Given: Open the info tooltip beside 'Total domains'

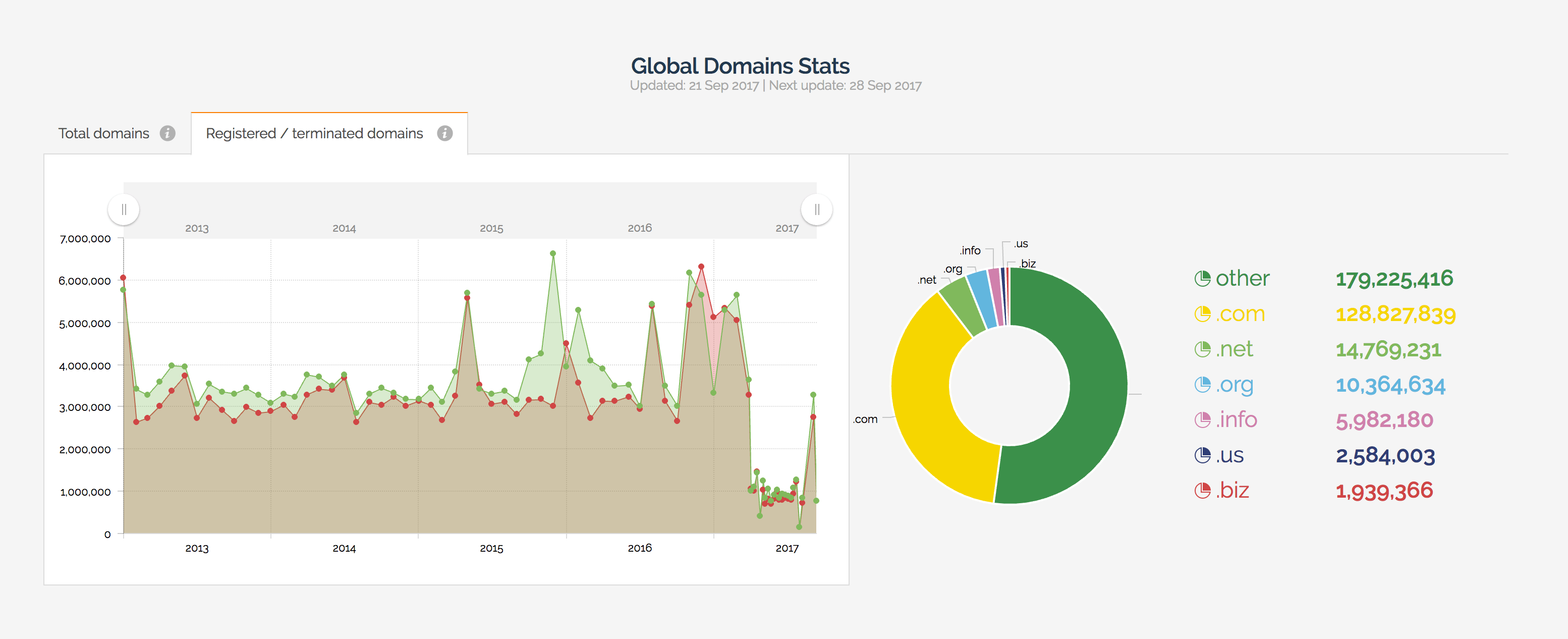Looking at the screenshot, I should point(169,133).
